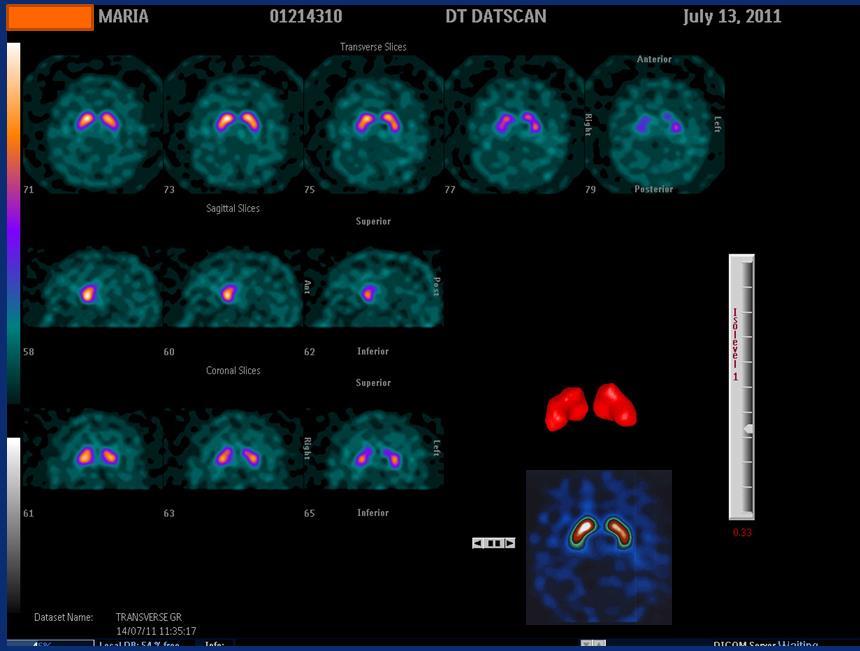Screen dimensions: 860x651
Task: Select transverse slice 77 image
Action: 514,124
